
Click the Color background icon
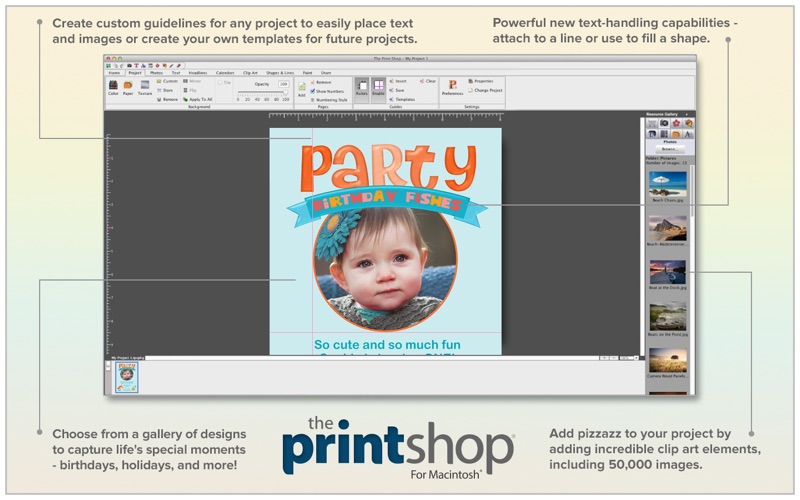coord(113,86)
